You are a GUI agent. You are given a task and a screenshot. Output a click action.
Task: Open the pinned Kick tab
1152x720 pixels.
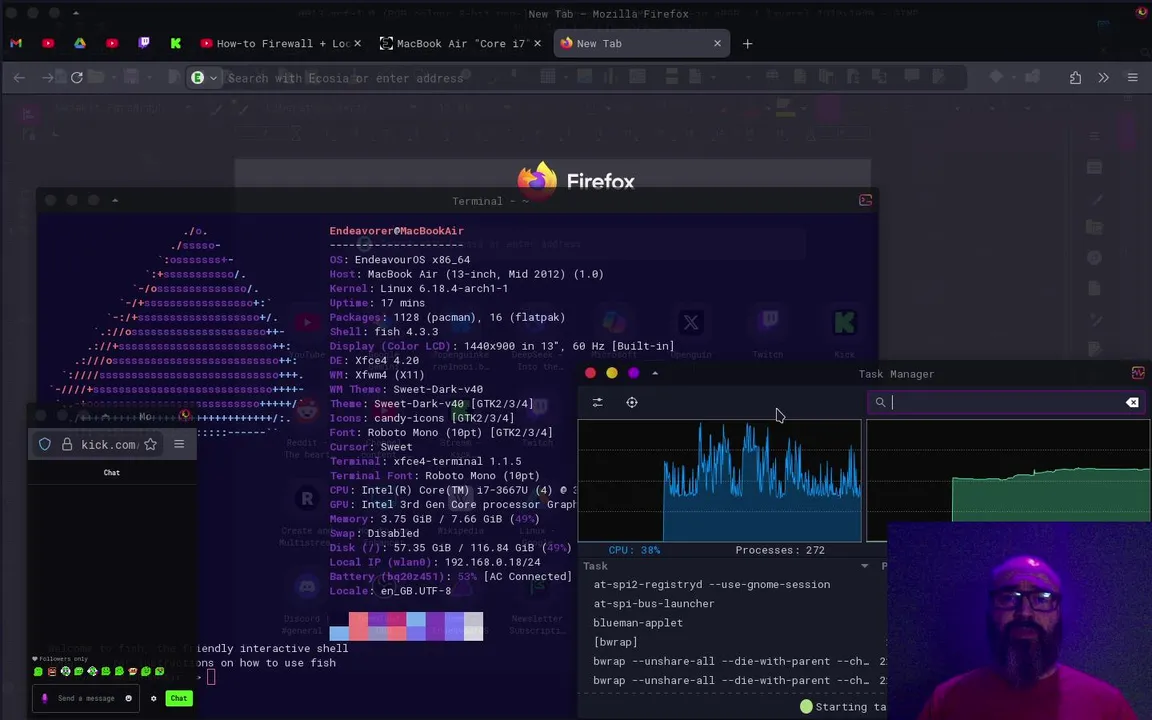pos(176,43)
